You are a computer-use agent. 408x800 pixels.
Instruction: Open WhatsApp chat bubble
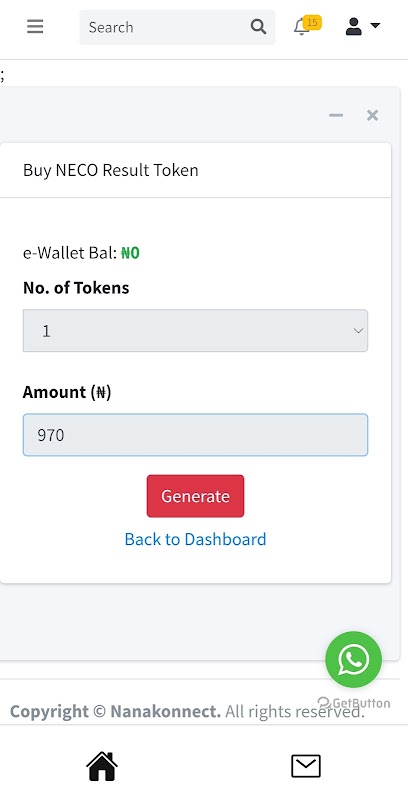[x=353, y=659]
